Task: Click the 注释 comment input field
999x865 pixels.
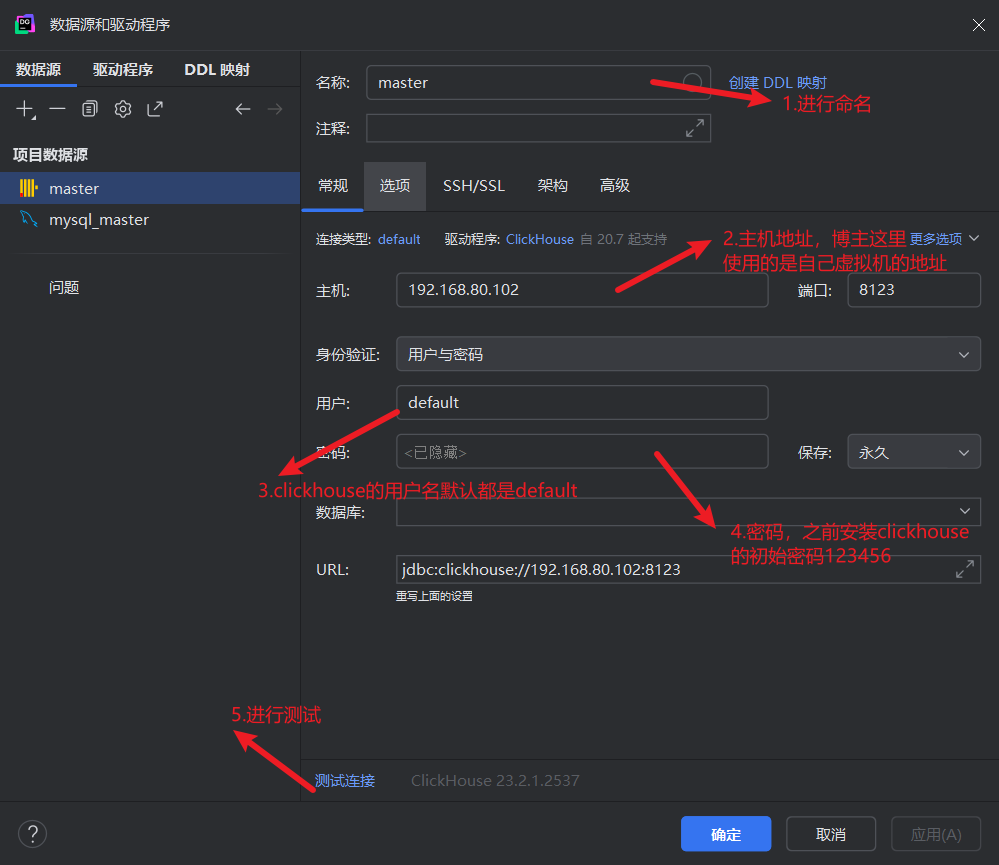Action: 538,128
